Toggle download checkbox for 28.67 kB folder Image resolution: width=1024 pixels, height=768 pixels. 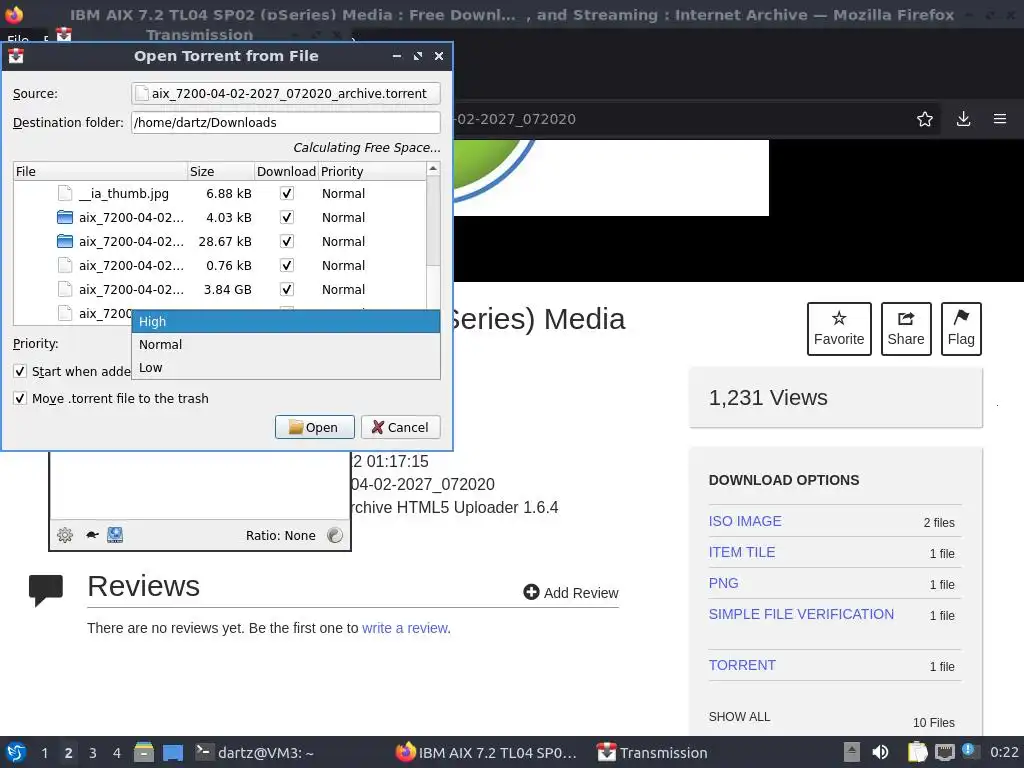286,242
